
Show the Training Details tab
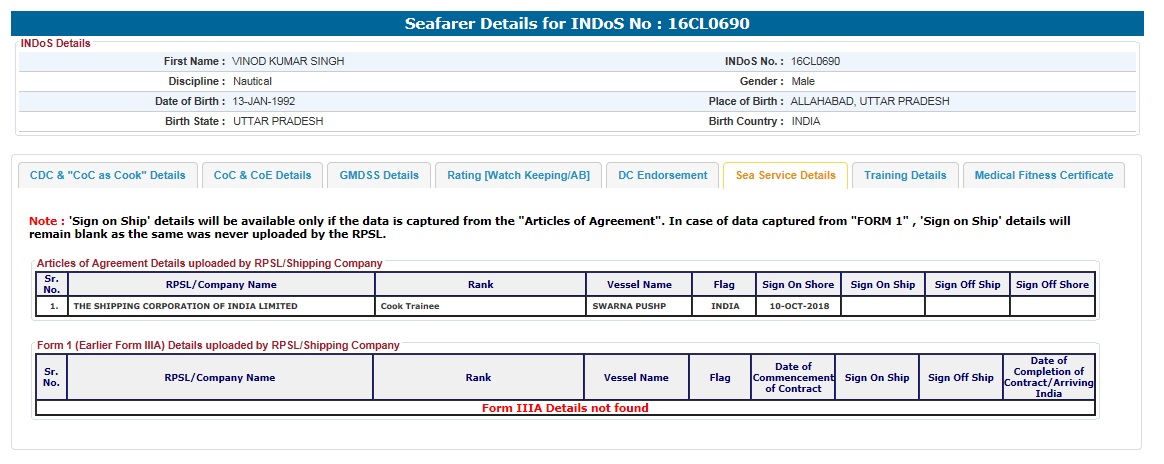click(x=905, y=175)
